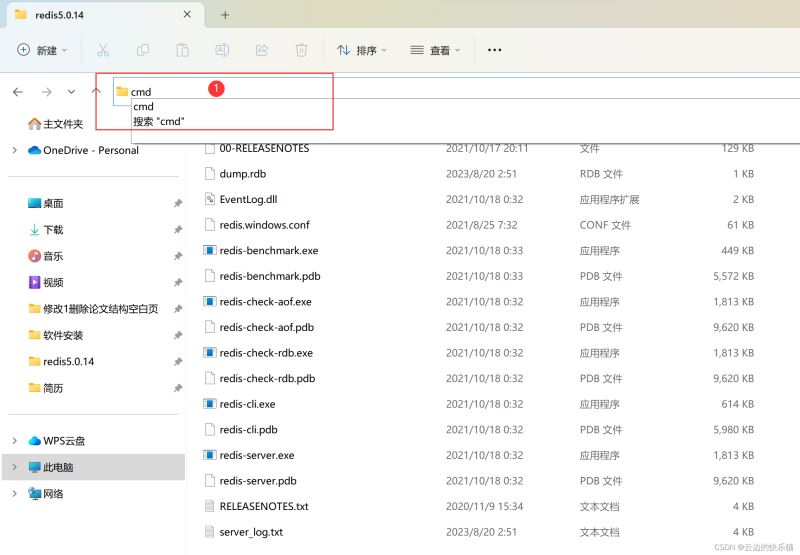
Task: Open the 排序 (Sort) dropdown menu
Action: point(361,50)
